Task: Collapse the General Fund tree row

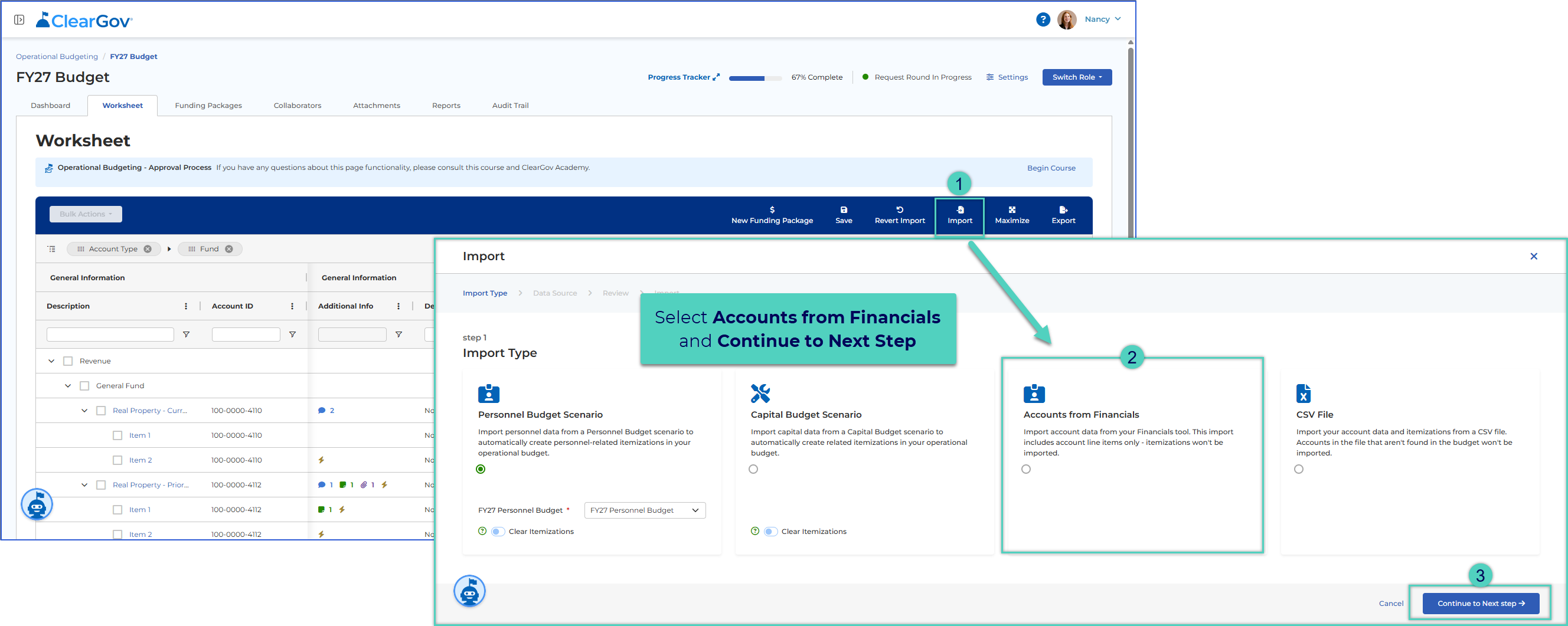Action: [68, 386]
